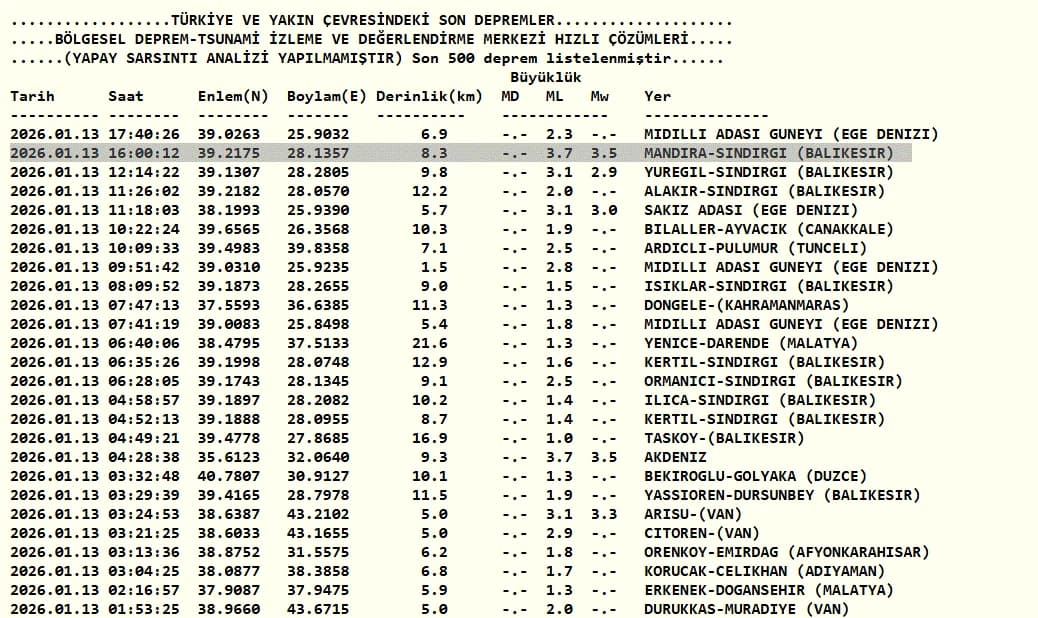Click the Boylam(E) column header
Screen dimensions: 1038x618
pyautogui.click(x=326, y=97)
